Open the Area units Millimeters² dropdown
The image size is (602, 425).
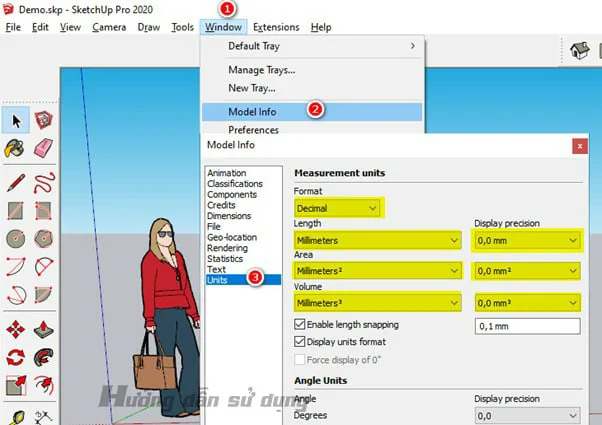[x=378, y=271]
